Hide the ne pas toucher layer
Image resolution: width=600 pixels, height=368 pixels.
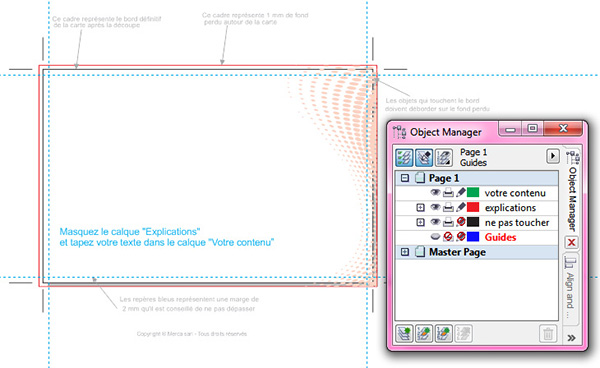coord(435,222)
